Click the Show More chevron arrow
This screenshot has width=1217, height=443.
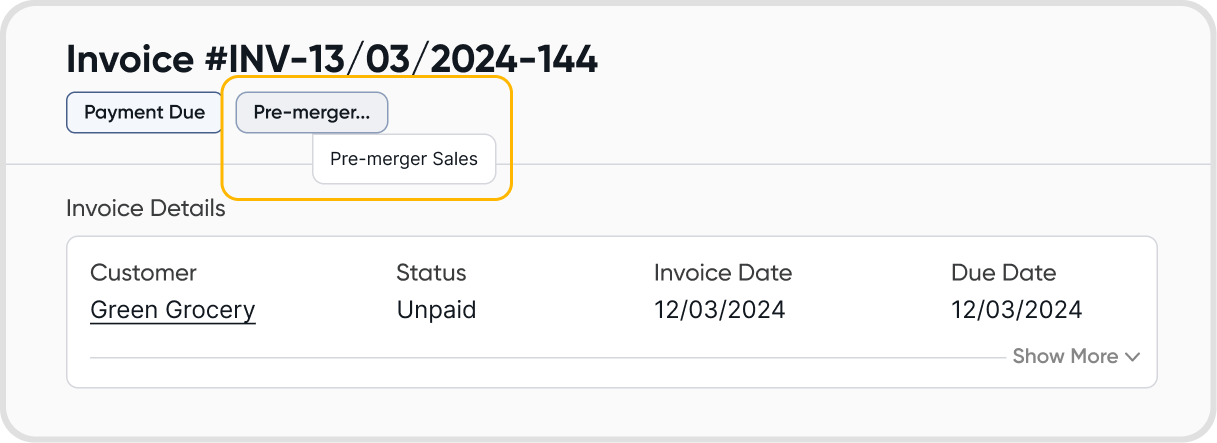1132,356
